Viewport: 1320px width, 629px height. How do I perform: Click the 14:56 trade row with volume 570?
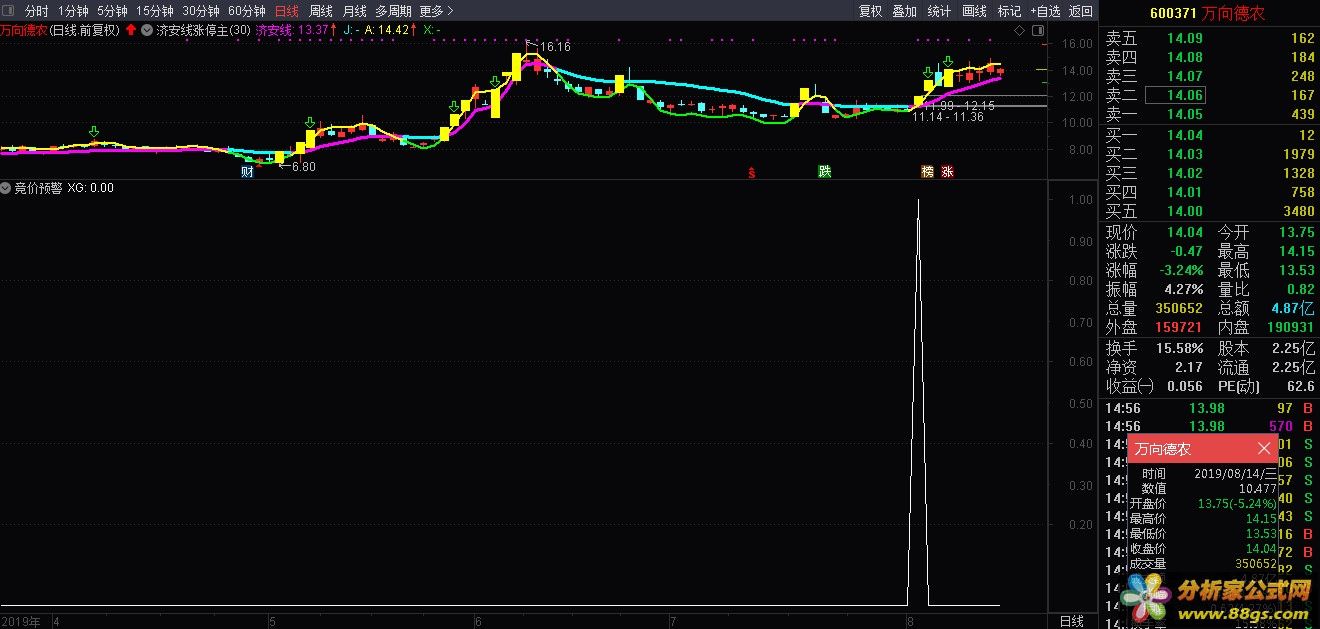pos(1209,426)
